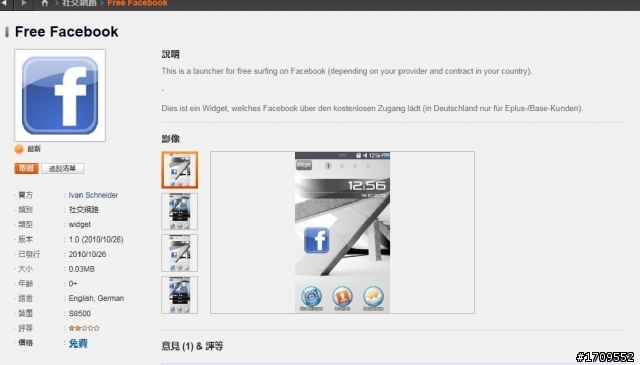Open the home icon in breadcrumb
Viewport: 641px width, 365px height.
pos(45,3)
